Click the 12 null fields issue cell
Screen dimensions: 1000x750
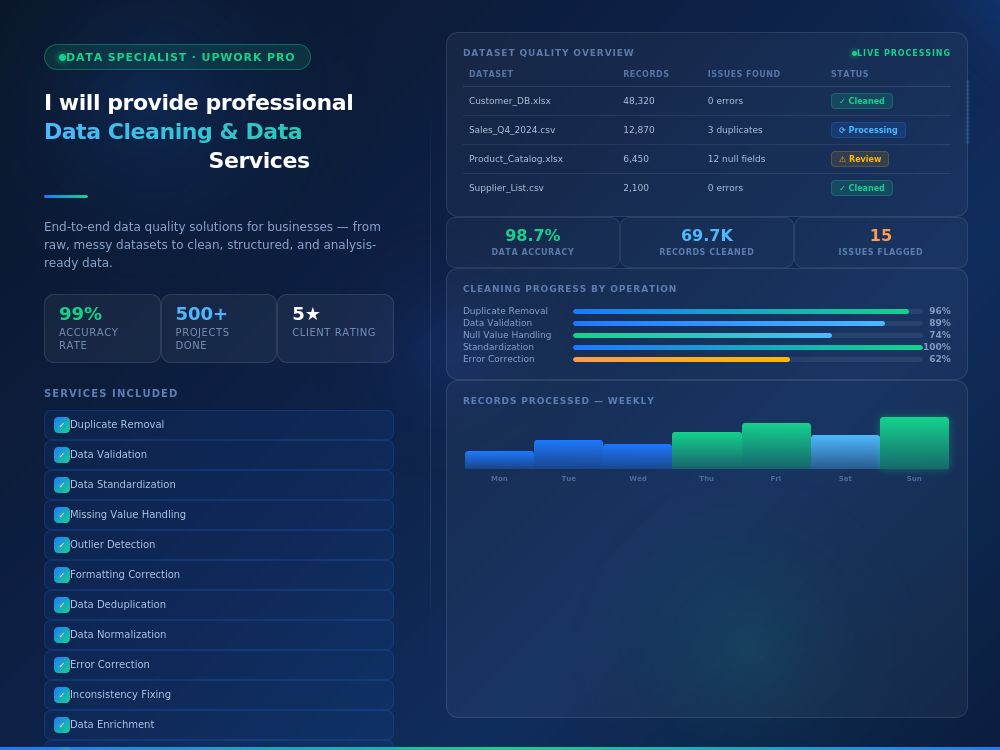(736, 159)
